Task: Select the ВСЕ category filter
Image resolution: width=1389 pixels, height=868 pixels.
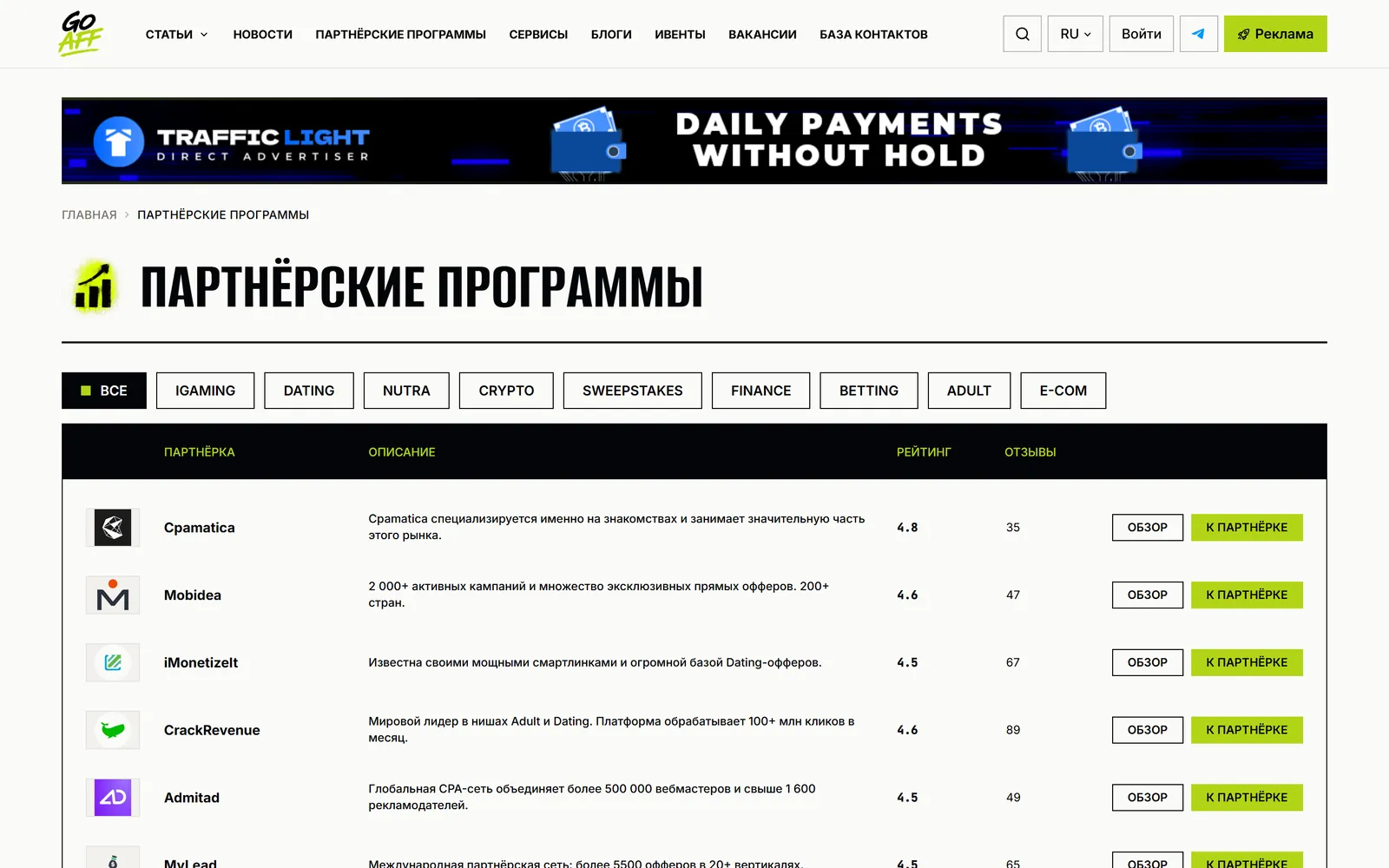Action: [104, 391]
